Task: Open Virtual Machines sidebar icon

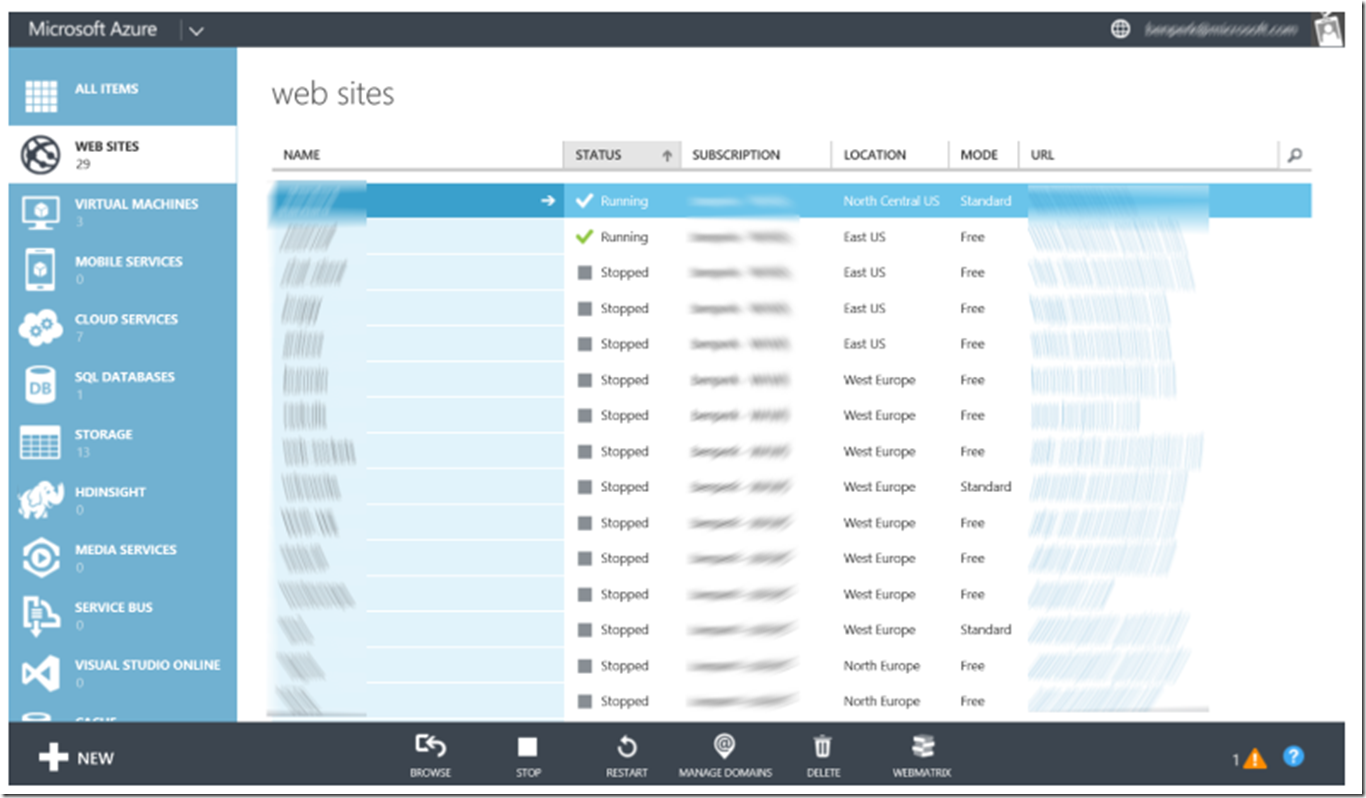Action: (x=41, y=211)
